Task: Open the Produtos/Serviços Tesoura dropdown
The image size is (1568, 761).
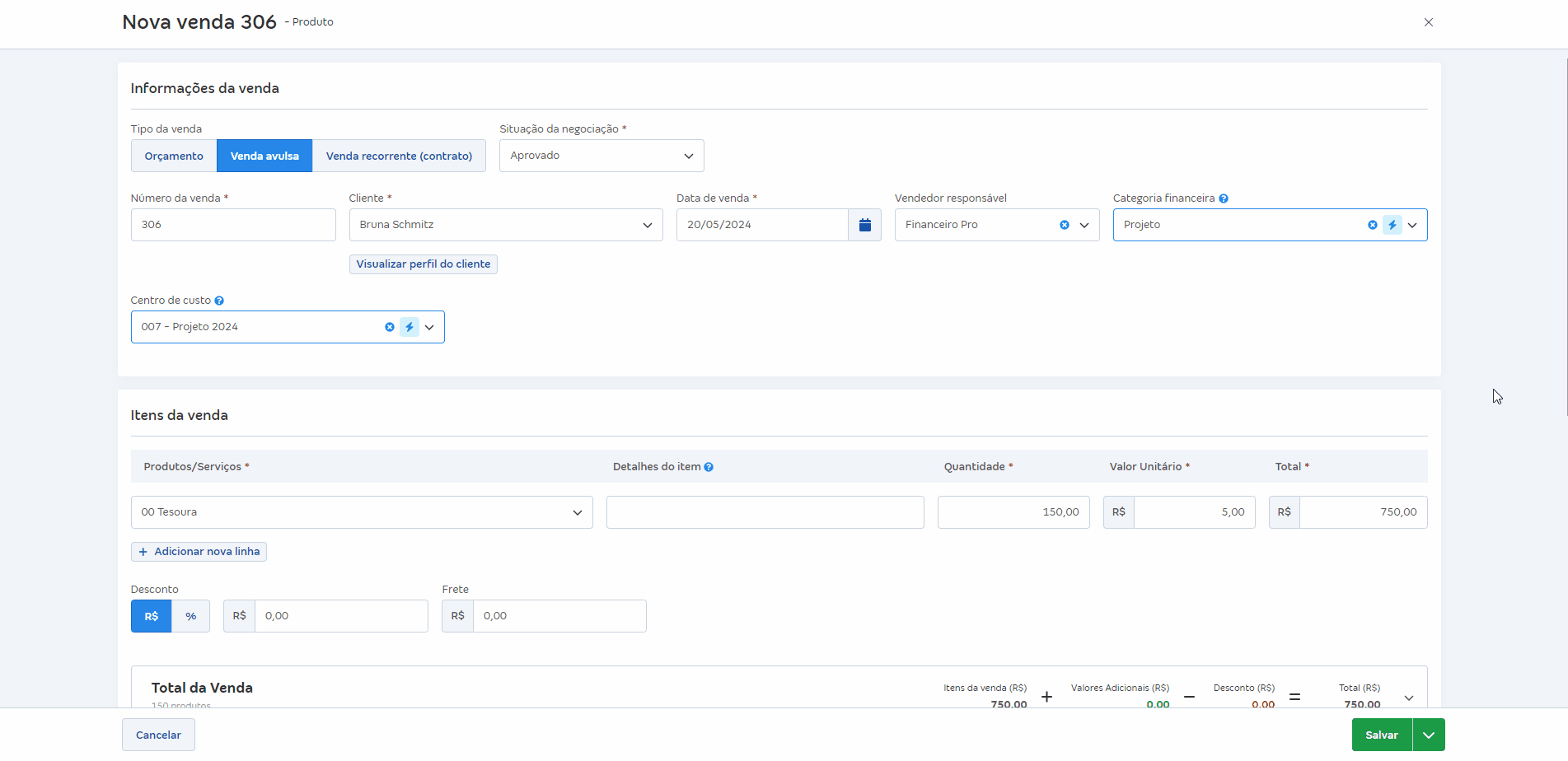Action: click(577, 512)
